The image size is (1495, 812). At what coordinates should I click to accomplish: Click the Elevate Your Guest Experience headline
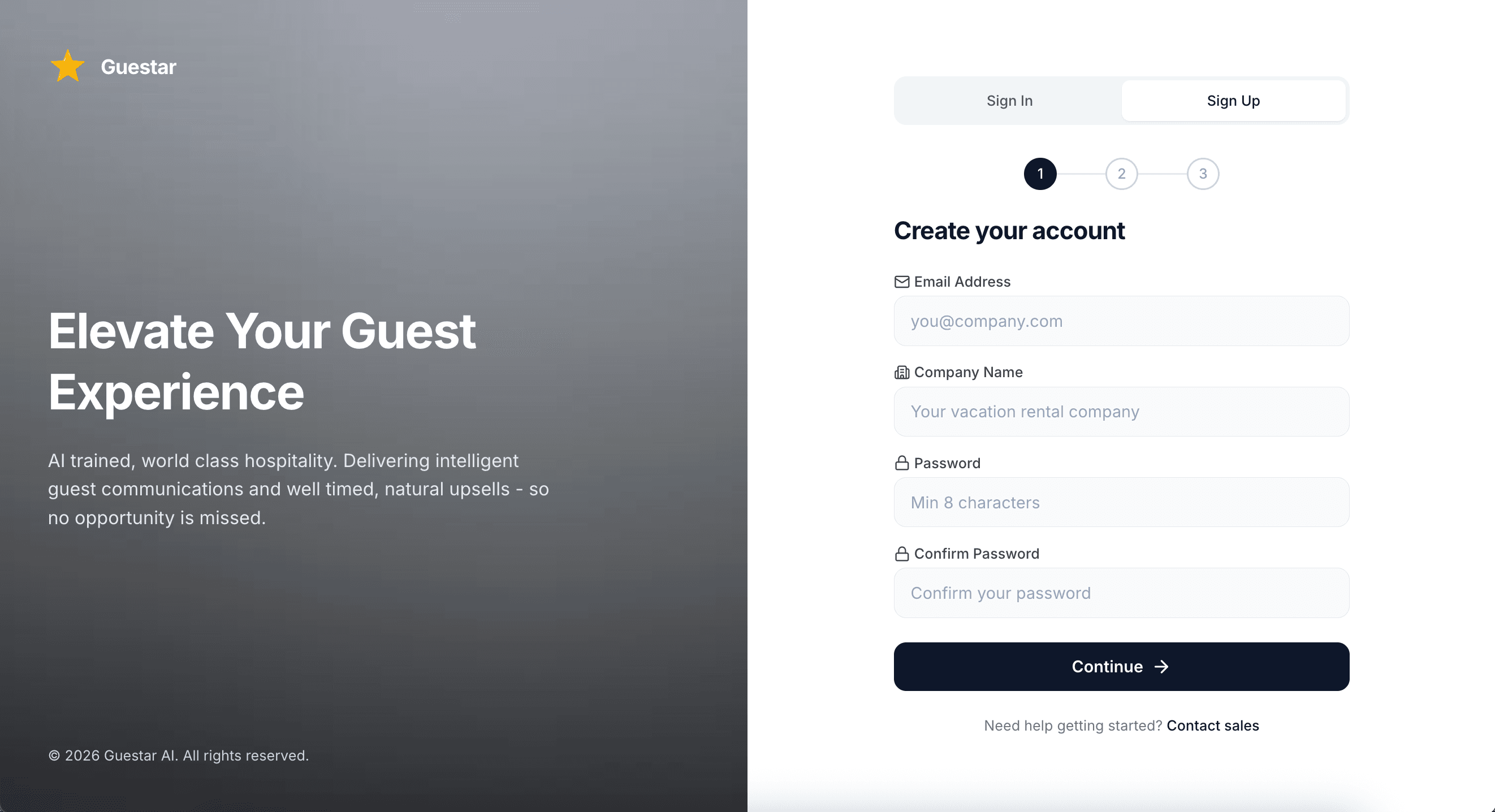coord(262,361)
